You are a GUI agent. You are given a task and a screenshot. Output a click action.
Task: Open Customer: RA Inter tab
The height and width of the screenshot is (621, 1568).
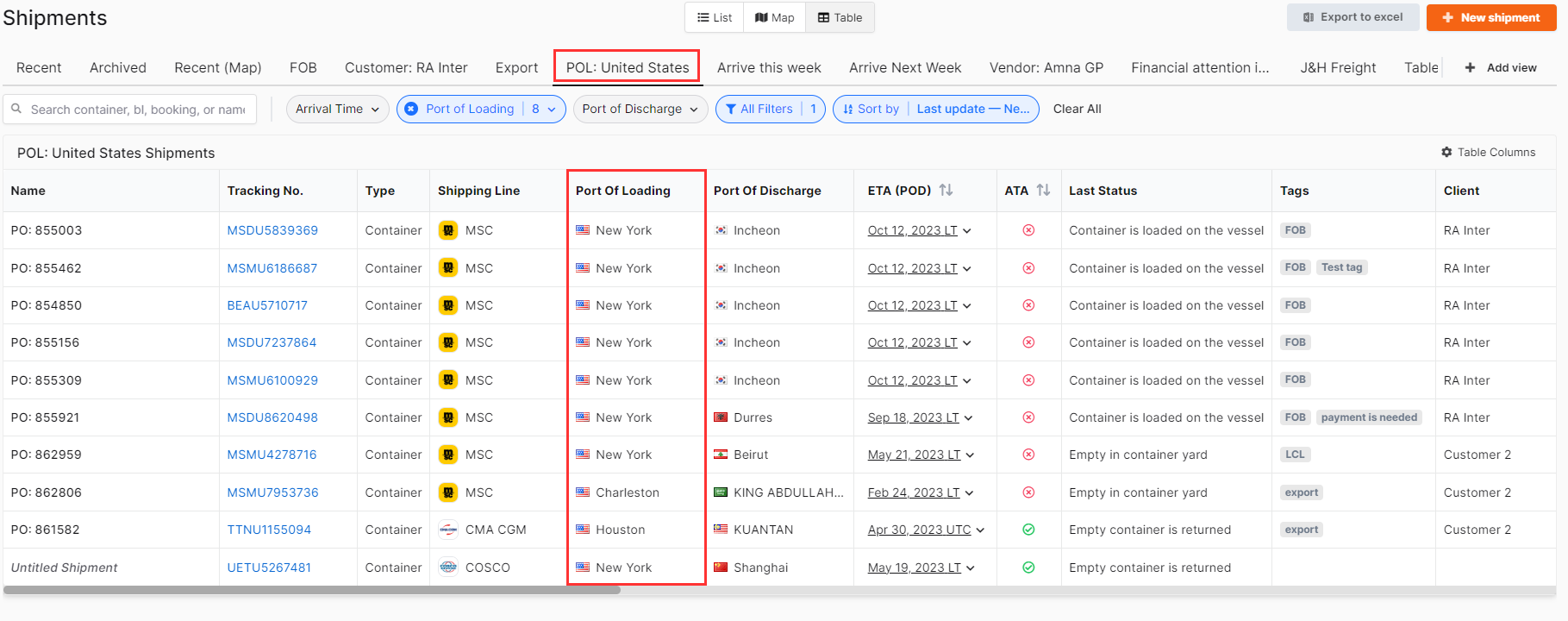click(x=406, y=67)
